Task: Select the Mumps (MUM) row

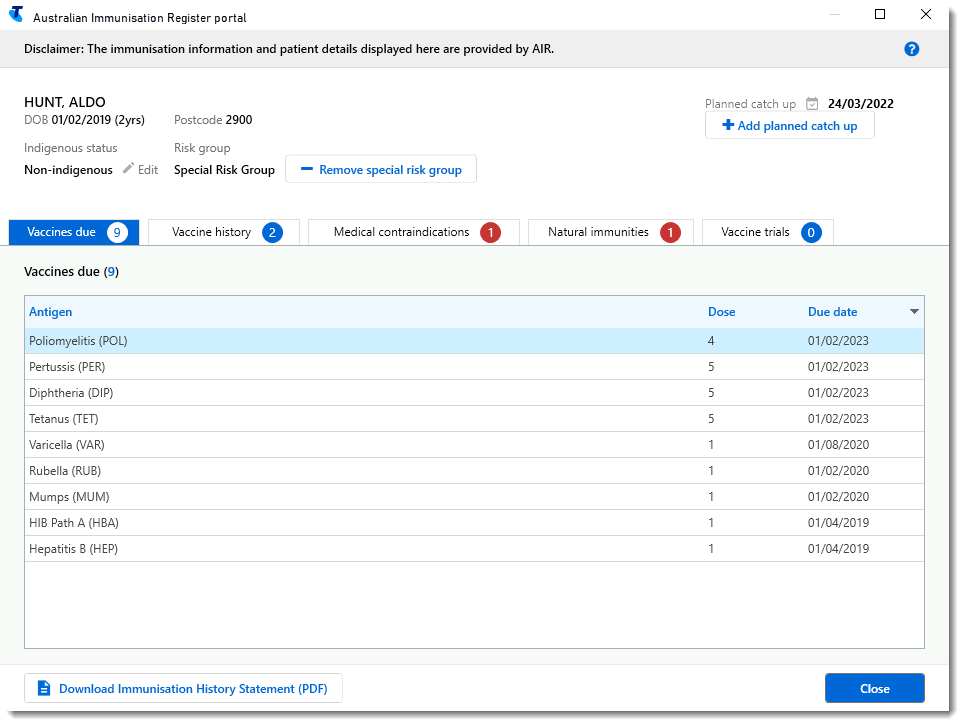Action: click(x=474, y=497)
